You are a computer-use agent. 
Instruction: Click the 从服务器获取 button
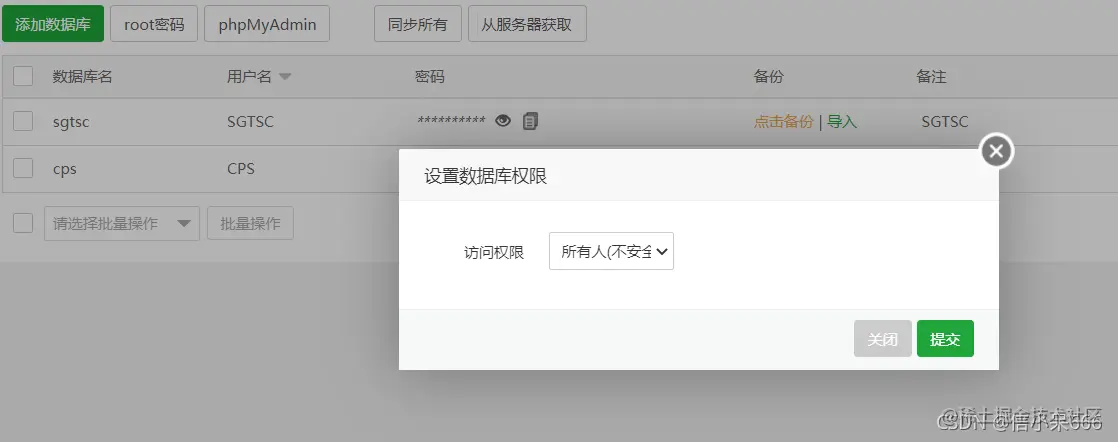tap(527, 24)
